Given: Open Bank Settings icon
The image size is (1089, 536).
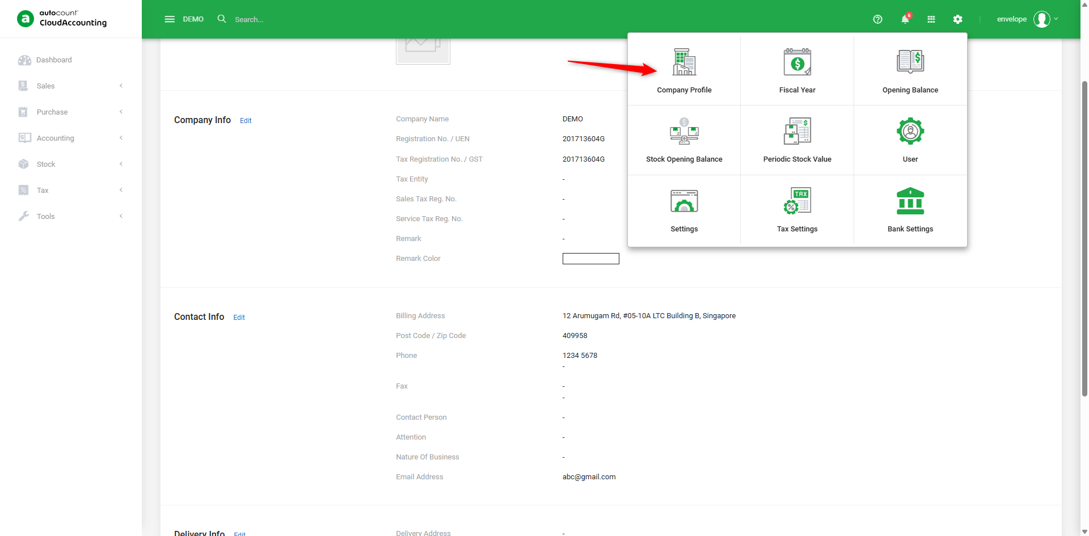Looking at the screenshot, I should point(911,201).
